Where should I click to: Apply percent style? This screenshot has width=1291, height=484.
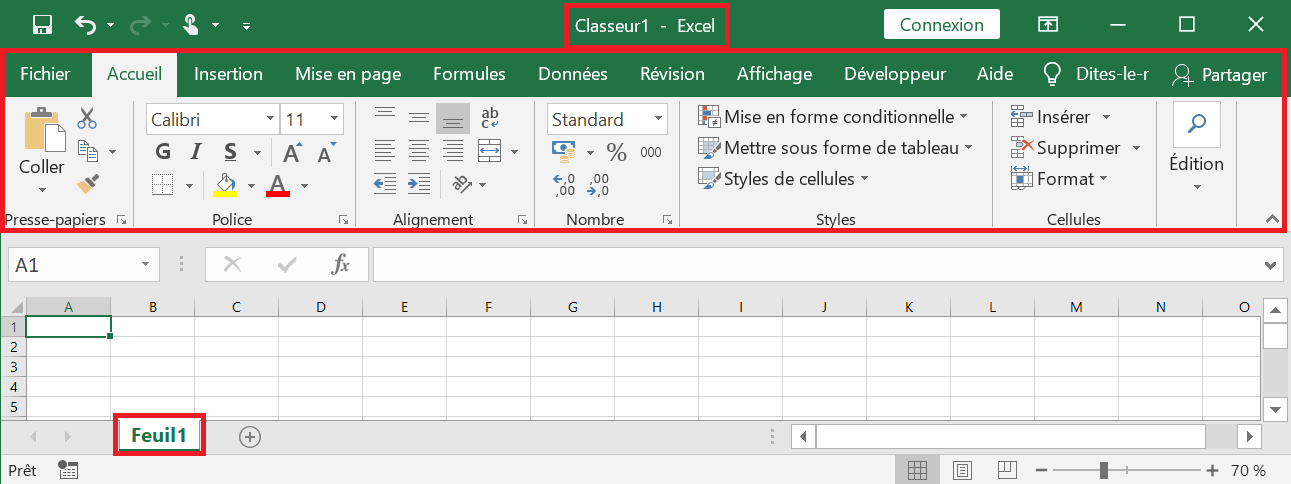click(x=617, y=152)
